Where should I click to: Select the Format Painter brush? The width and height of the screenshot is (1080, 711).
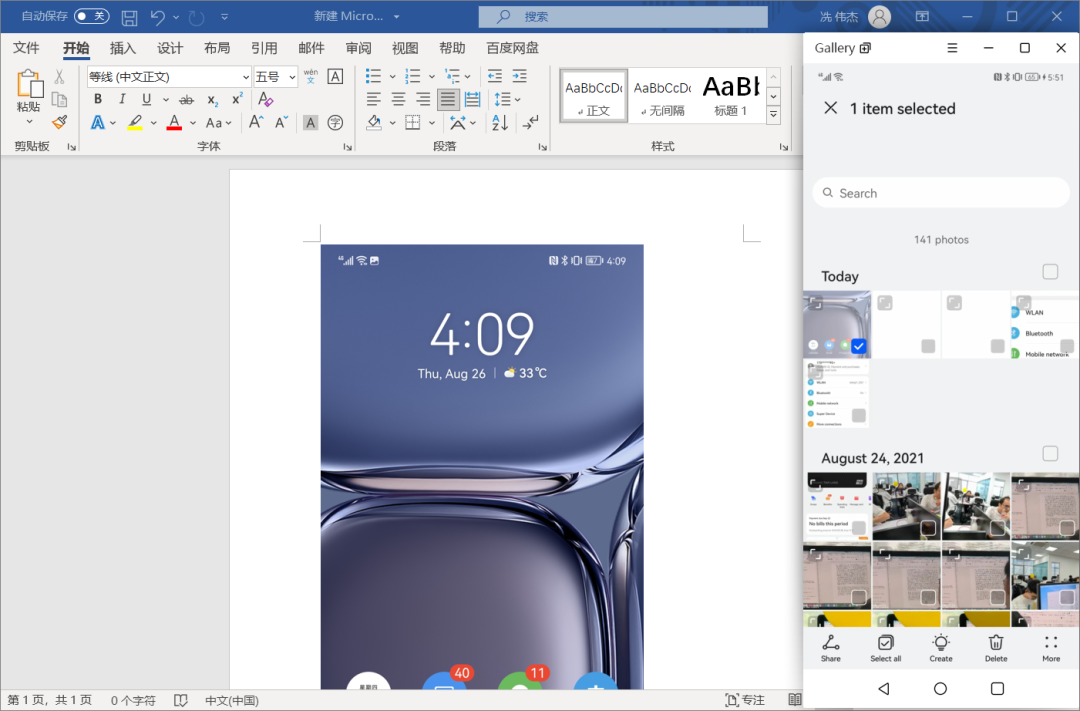click(60, 123)
